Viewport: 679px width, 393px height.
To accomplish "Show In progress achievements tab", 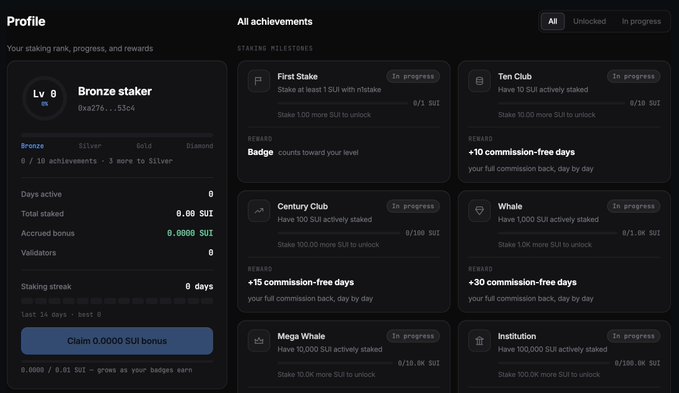I will click(641, 21).
